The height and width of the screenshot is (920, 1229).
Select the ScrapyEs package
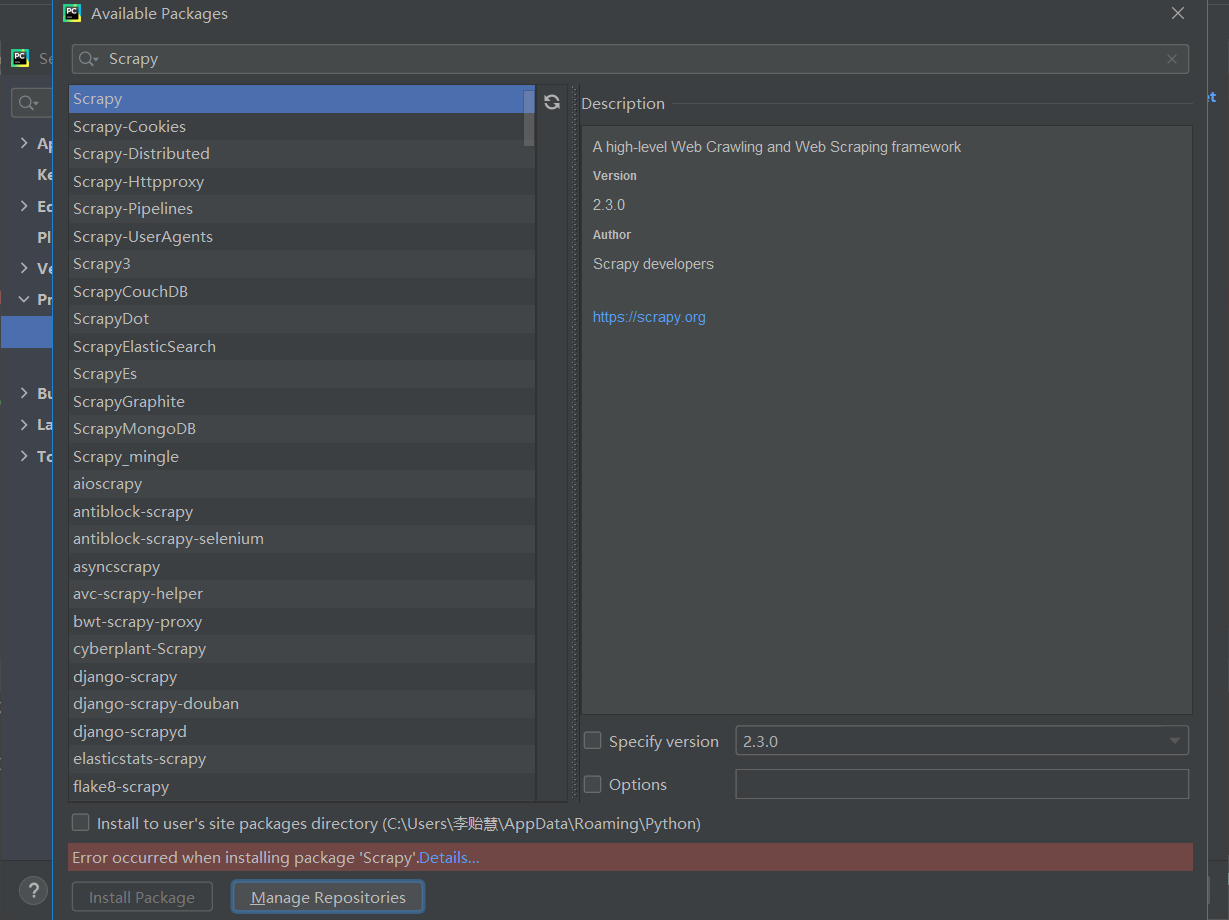301,374
